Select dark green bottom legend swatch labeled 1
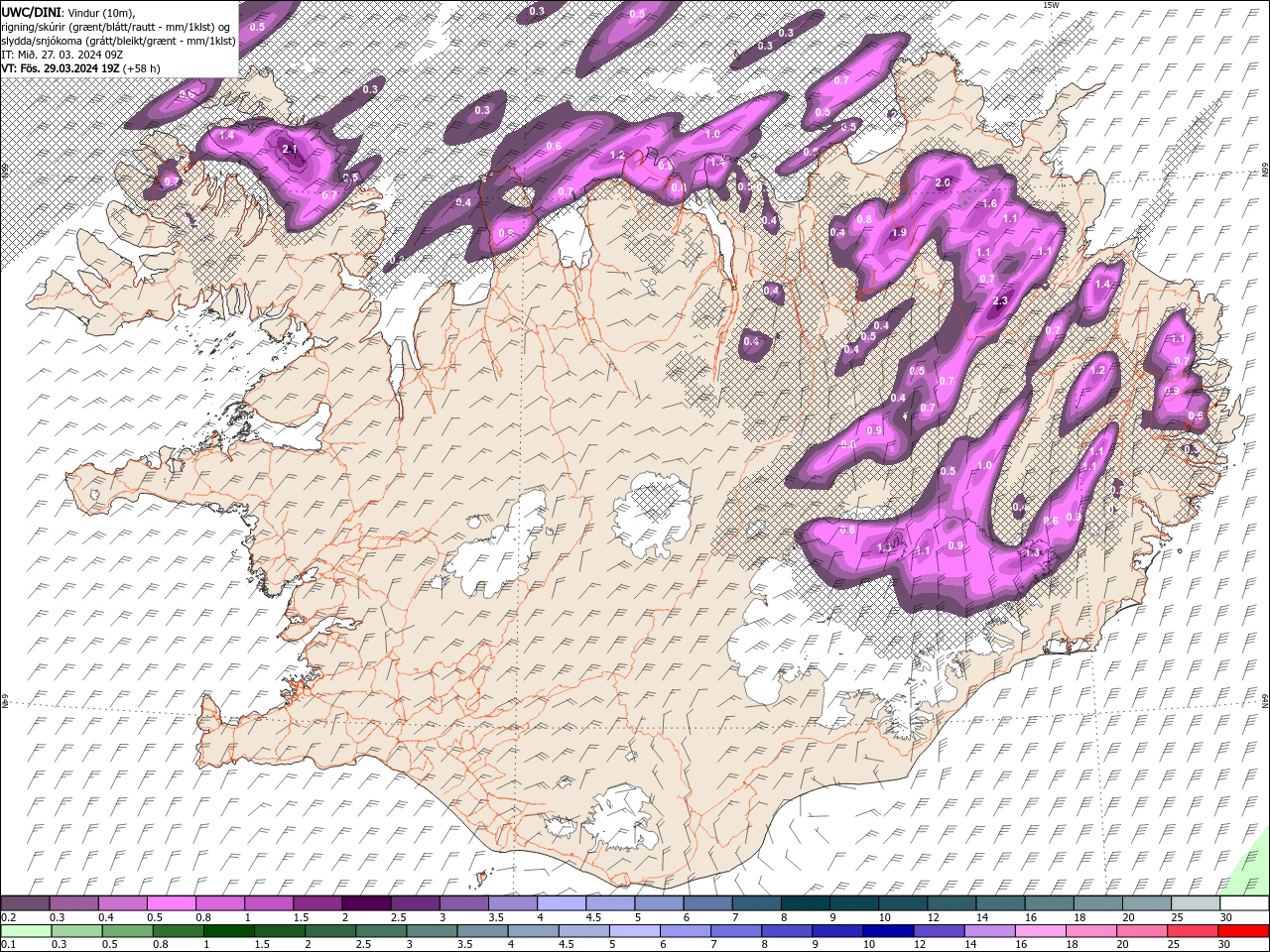Image resolution: width=1270 pixels, height=952 pixels. point(228,931)
